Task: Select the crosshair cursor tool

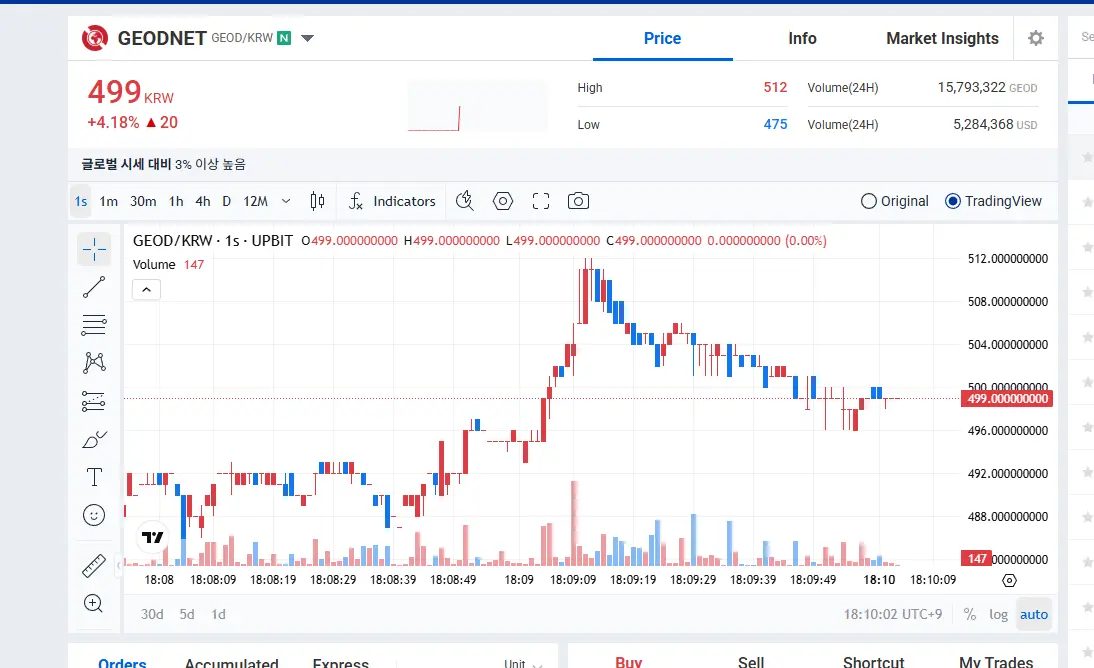Action: [x=94, y=249]
